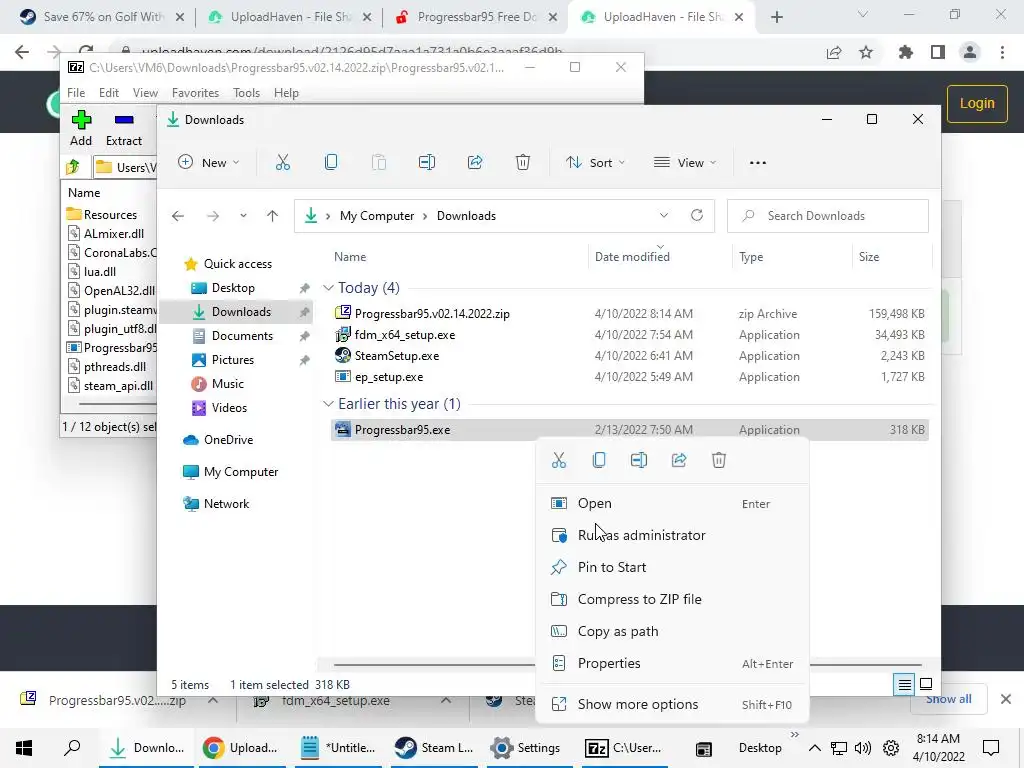Image resolution: width=1024 pixels, height=768 pixels.
Task: Open Steam from the taskbar
Action: [x=435, y=748]
